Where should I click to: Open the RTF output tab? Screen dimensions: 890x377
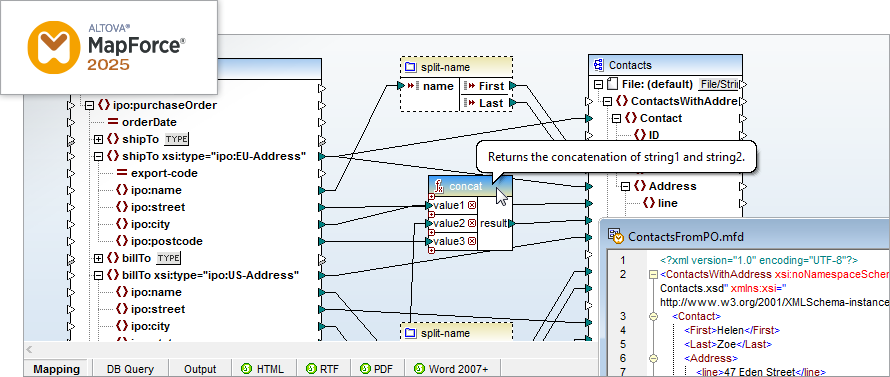[x=324, y=368]
